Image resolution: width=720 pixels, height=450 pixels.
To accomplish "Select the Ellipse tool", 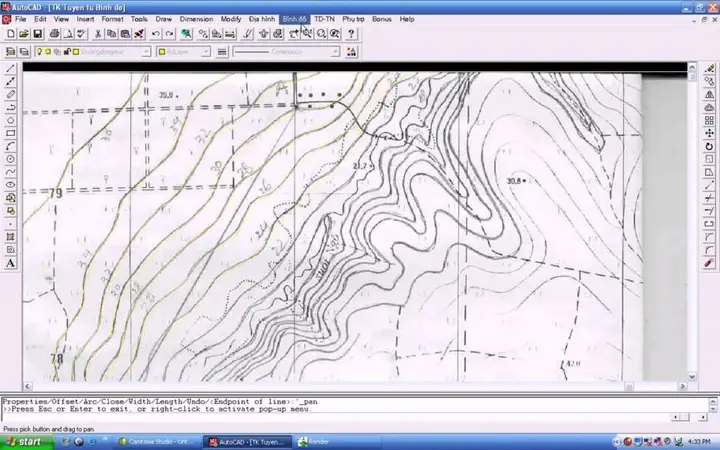I will click(10, 185).
